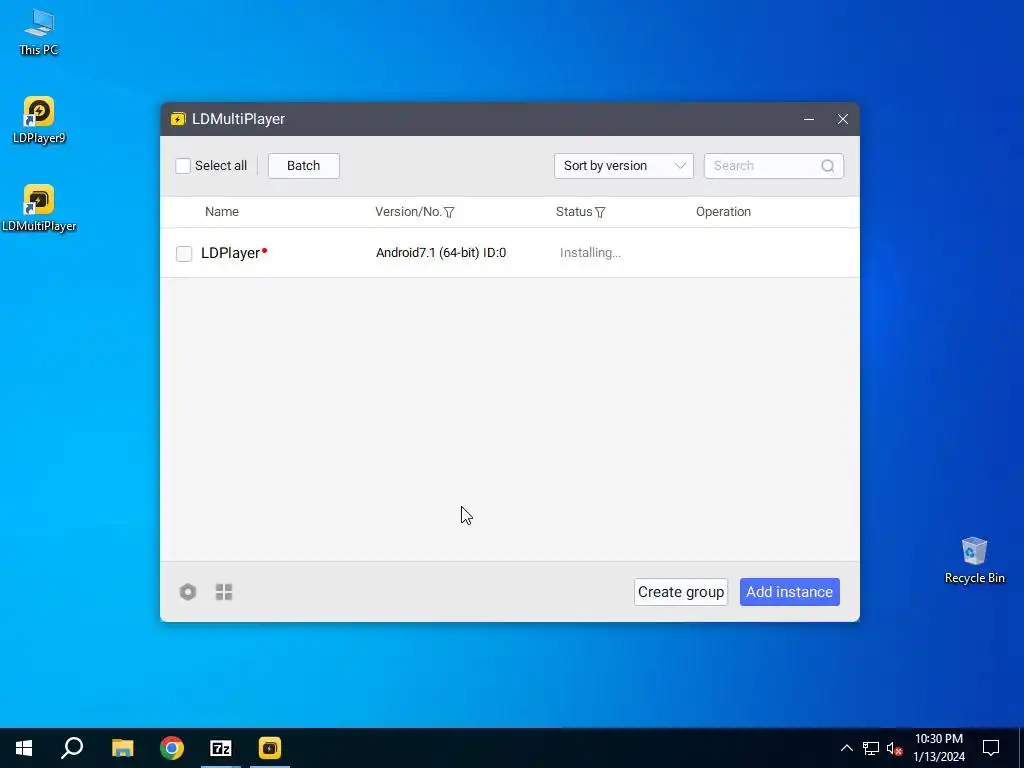
Task: Click the Android7.1 (64-bit) ID:0 text
Action: [x=441, y=253]
